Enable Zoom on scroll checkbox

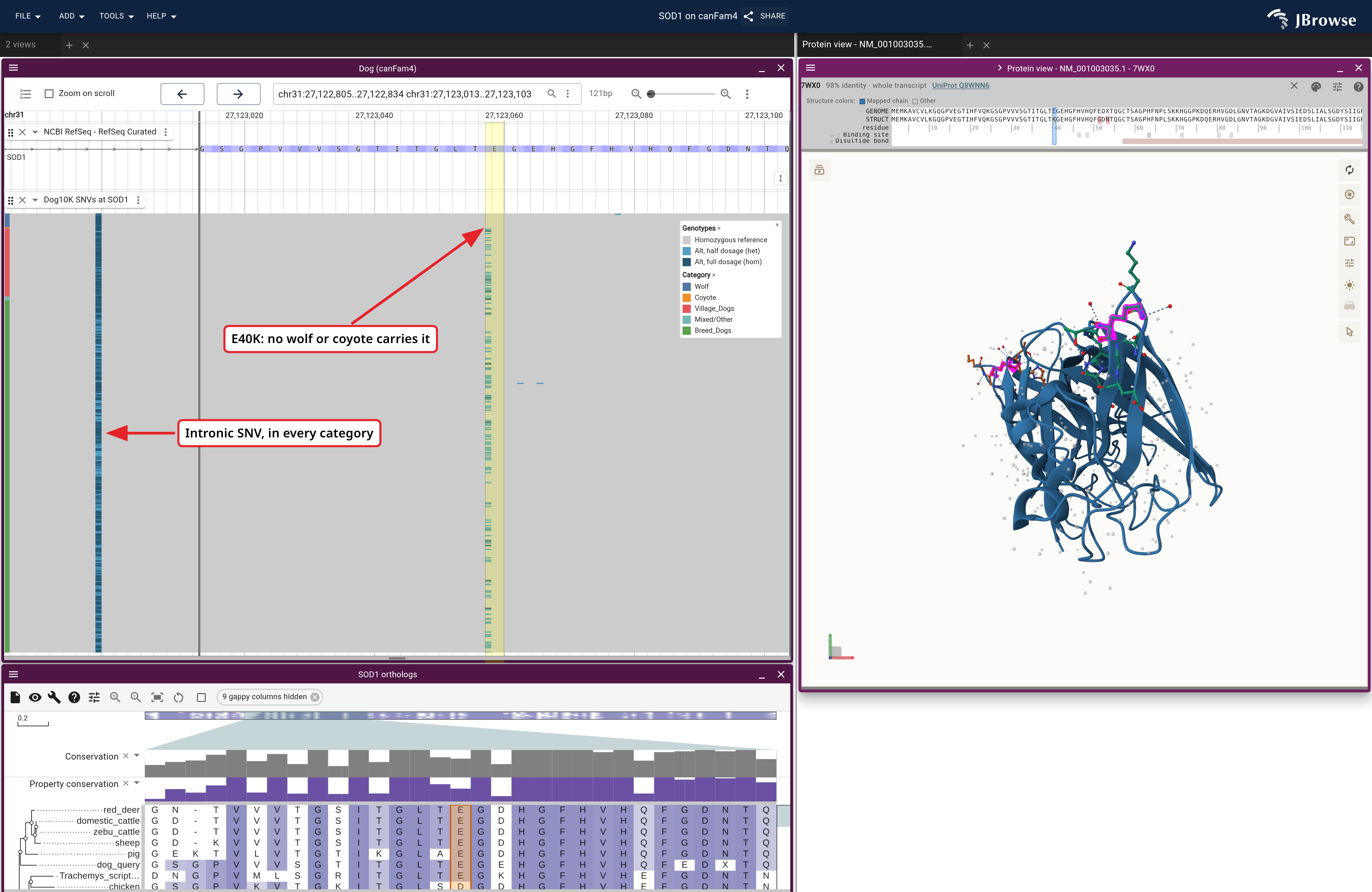(50, 93)
